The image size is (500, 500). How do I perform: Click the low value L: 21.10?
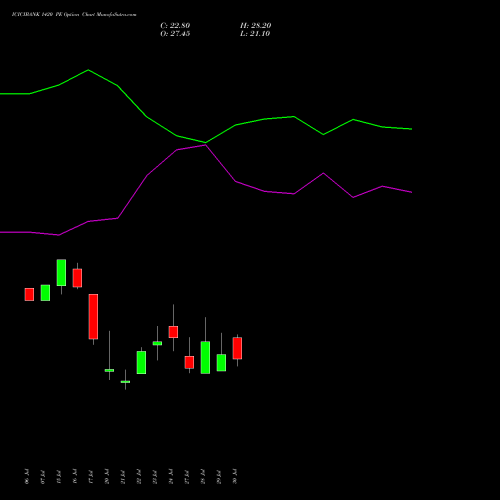coord(255,34)
